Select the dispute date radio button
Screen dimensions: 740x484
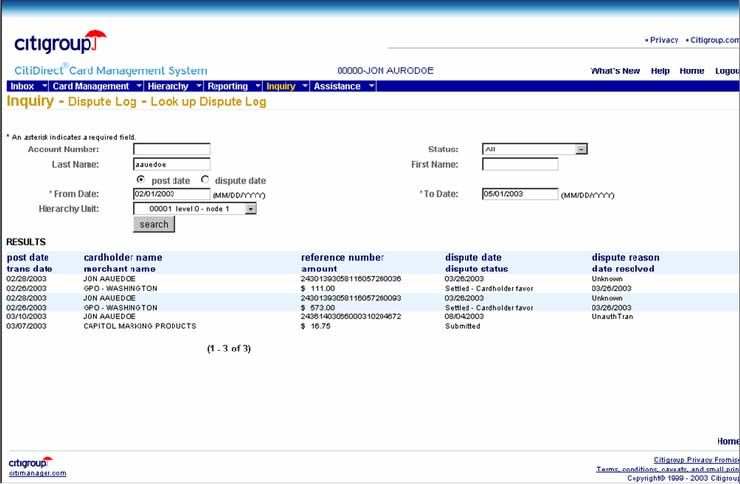(205, 180)
